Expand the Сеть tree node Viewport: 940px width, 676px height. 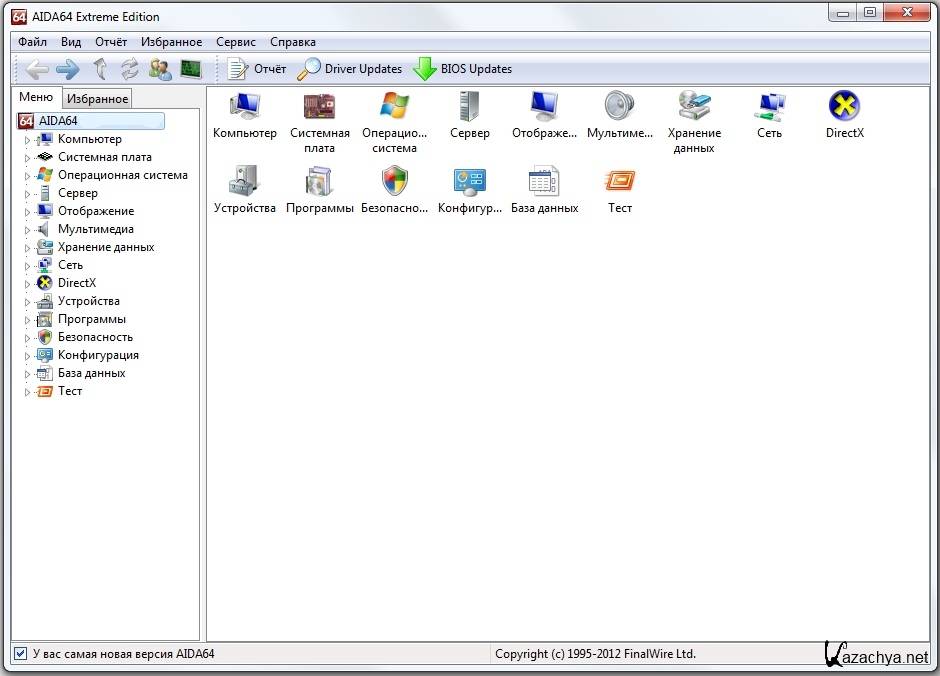[x=28, y=266]
